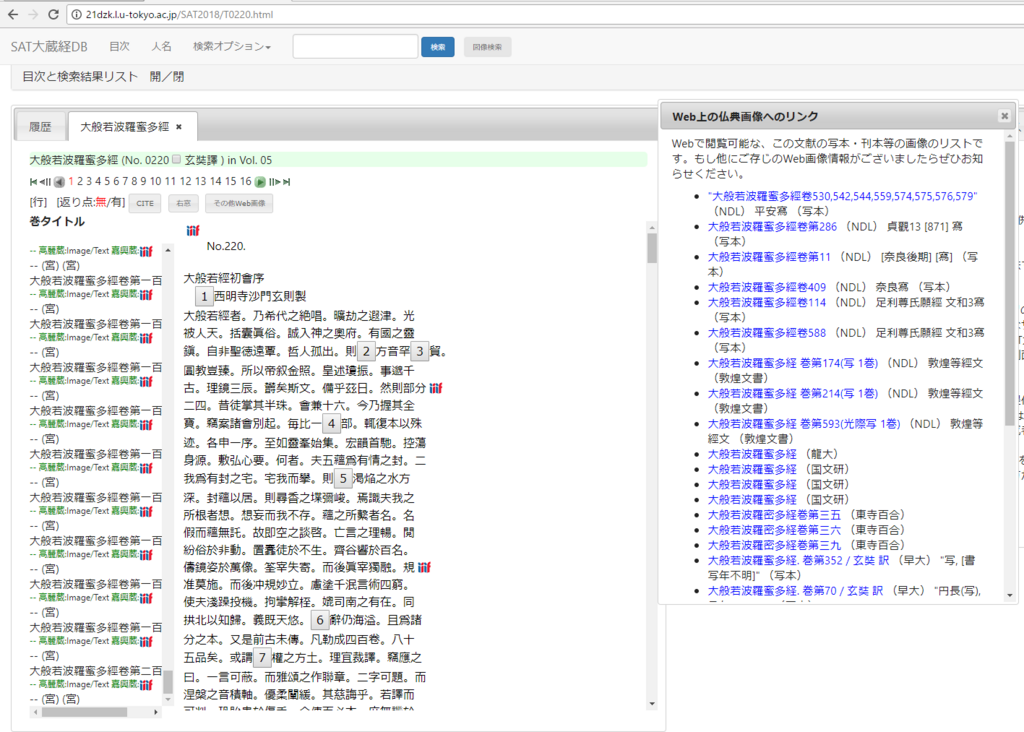1024x732 pixels.
Task: Open IIIF viewer icon above No.220.
Action: tap(193, 231)
